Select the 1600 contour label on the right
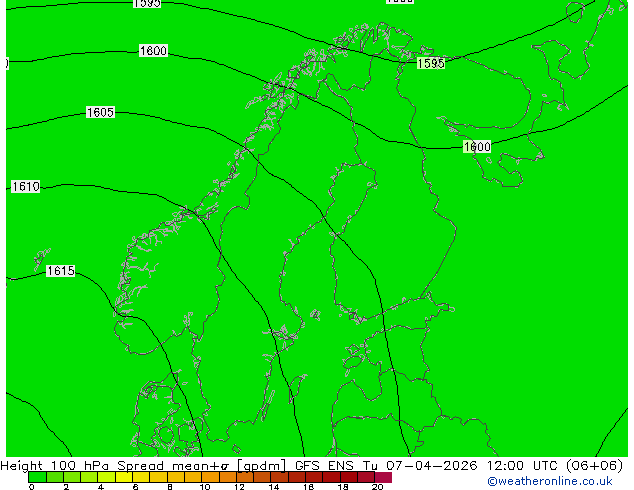 (477, 146)
